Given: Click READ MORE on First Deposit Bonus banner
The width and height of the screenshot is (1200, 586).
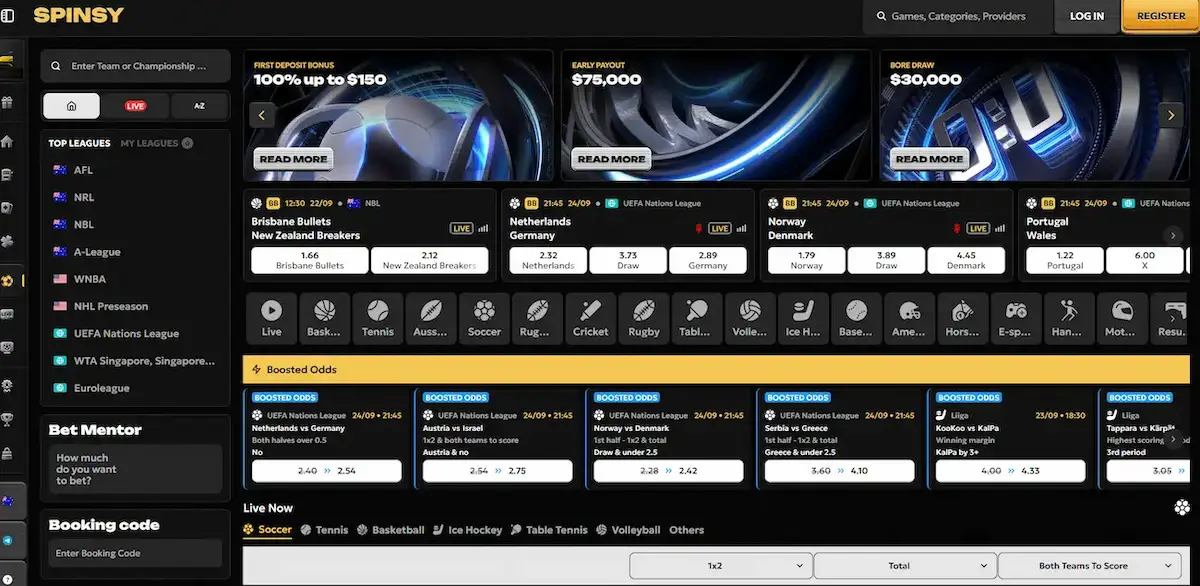Looking at the screenshot, I should [x=293, y=159].
